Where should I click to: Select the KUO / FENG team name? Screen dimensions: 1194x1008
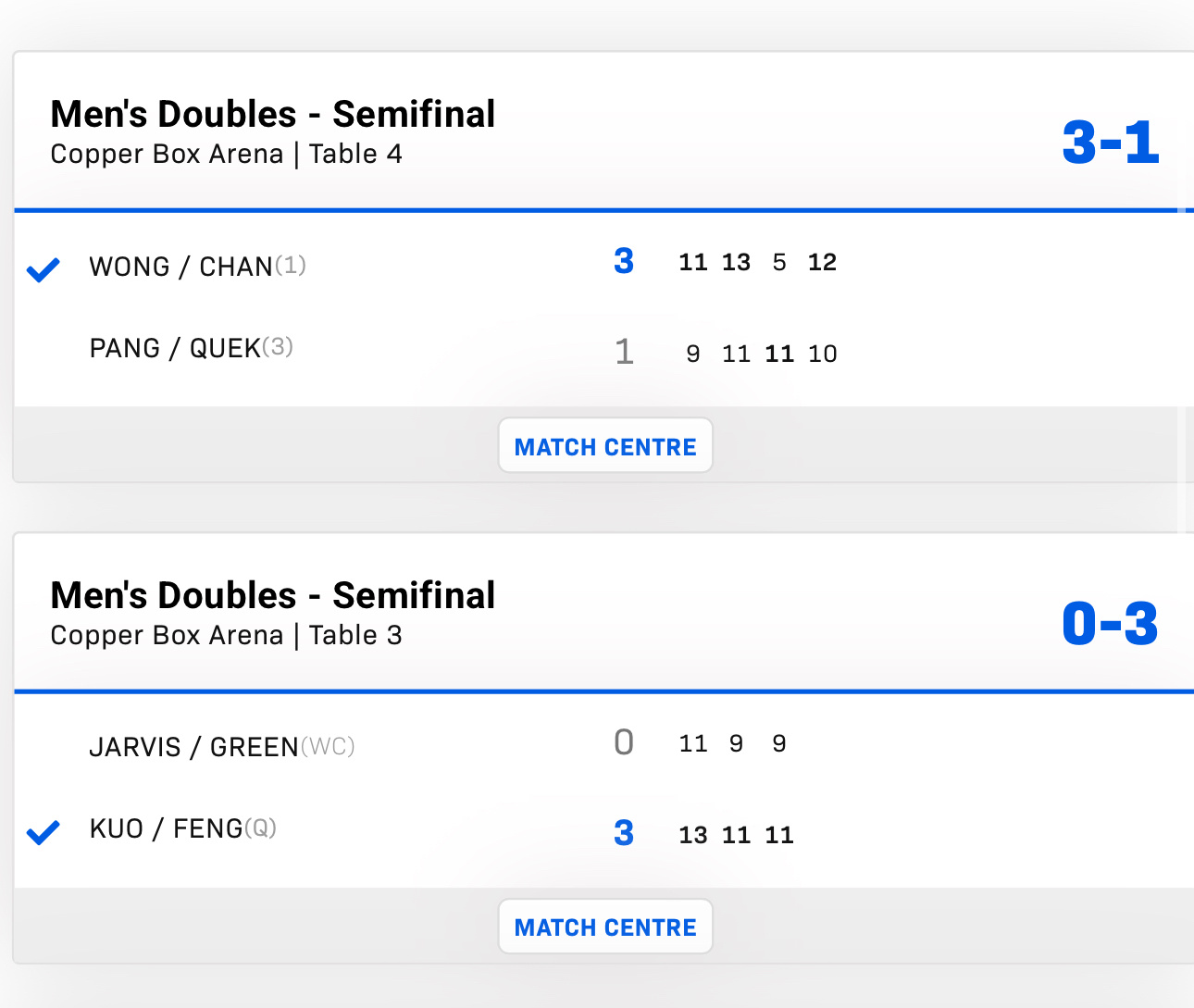click(166, 828)
